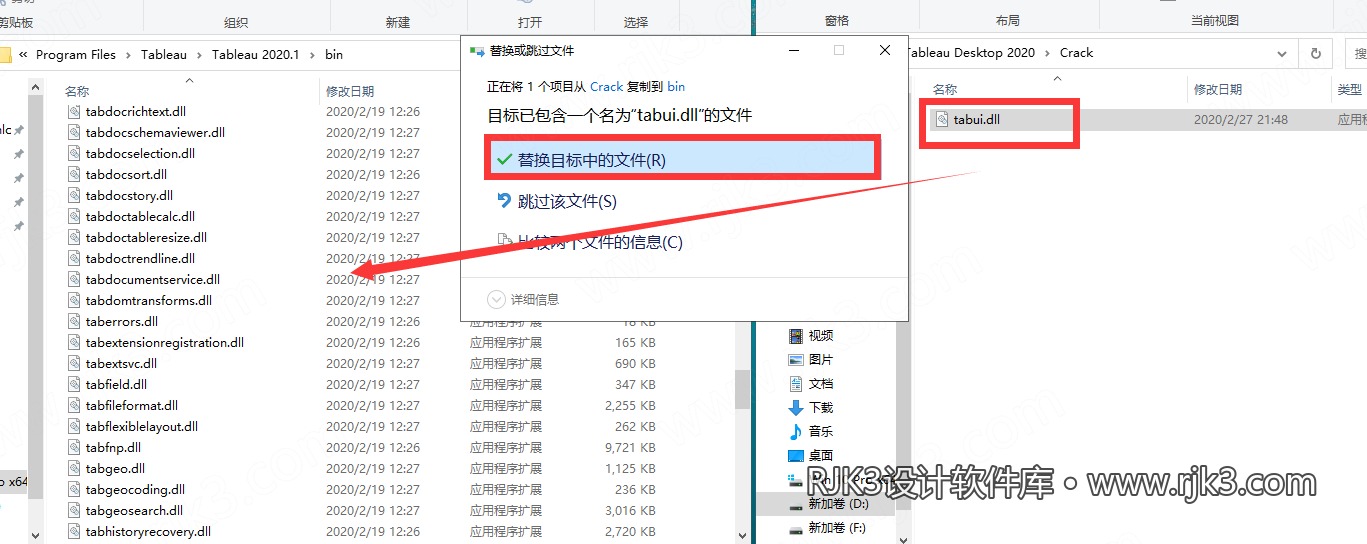
Task: Click the tabfnp.dll file name
Action: [x=113, y=448]
